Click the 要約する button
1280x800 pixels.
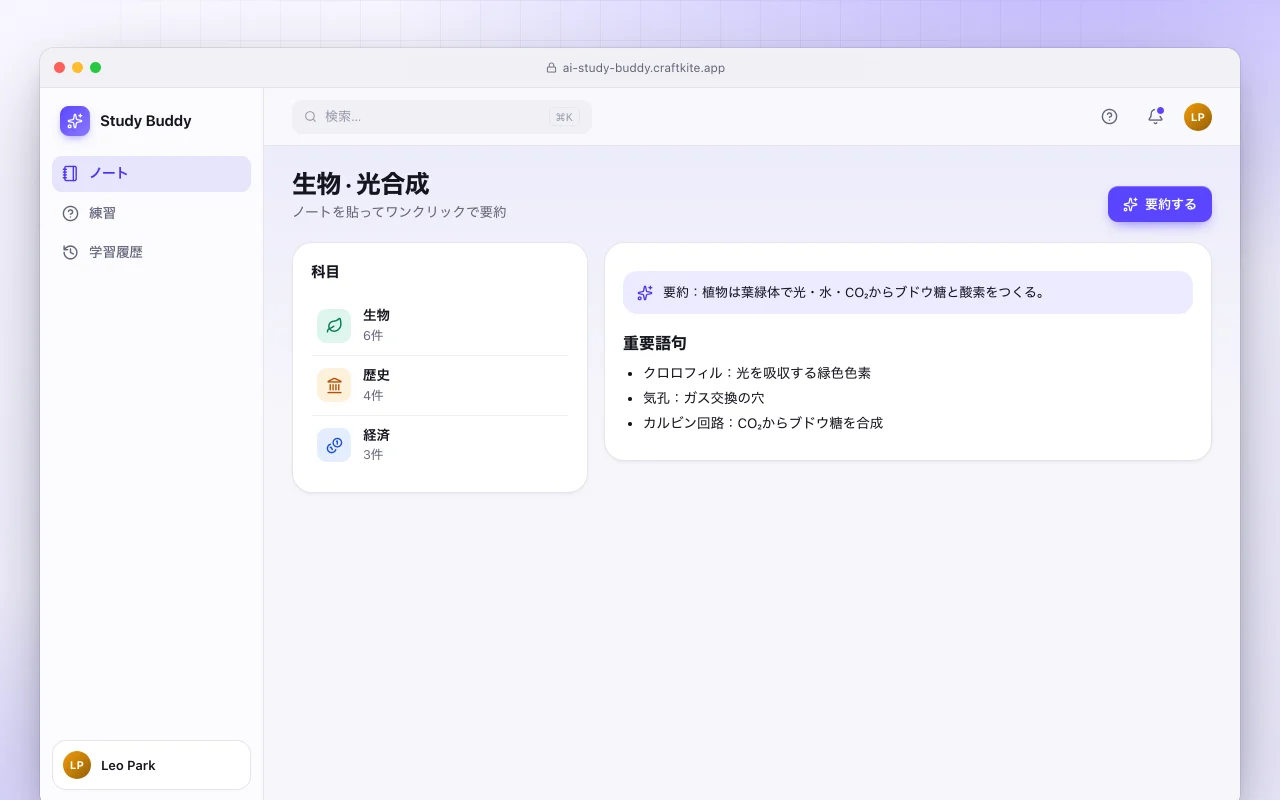click(x=1160, y=204)
